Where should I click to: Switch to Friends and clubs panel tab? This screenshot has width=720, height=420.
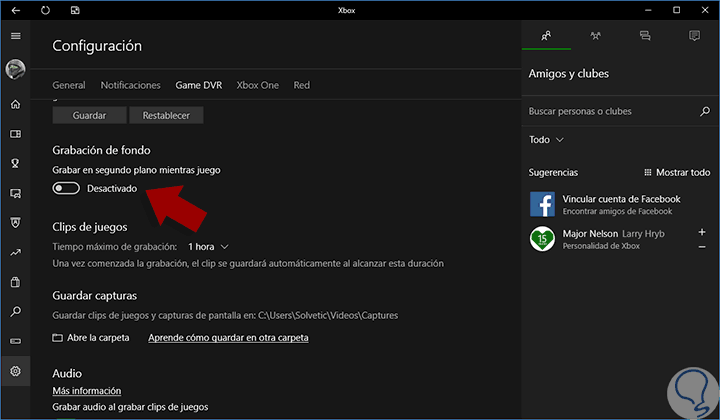(x=546, y=36)
